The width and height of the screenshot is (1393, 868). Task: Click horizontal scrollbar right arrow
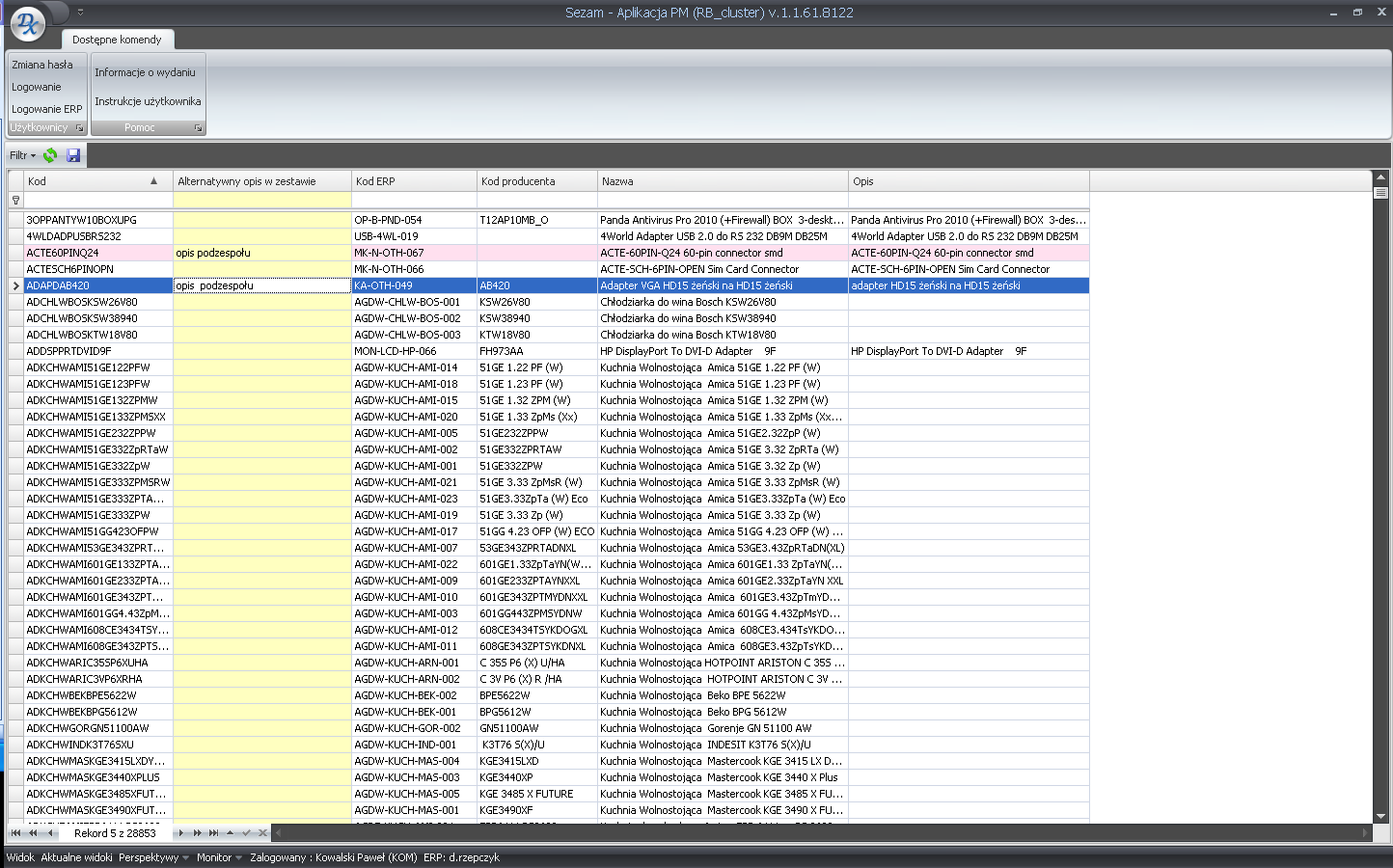tap(1365, 832)
